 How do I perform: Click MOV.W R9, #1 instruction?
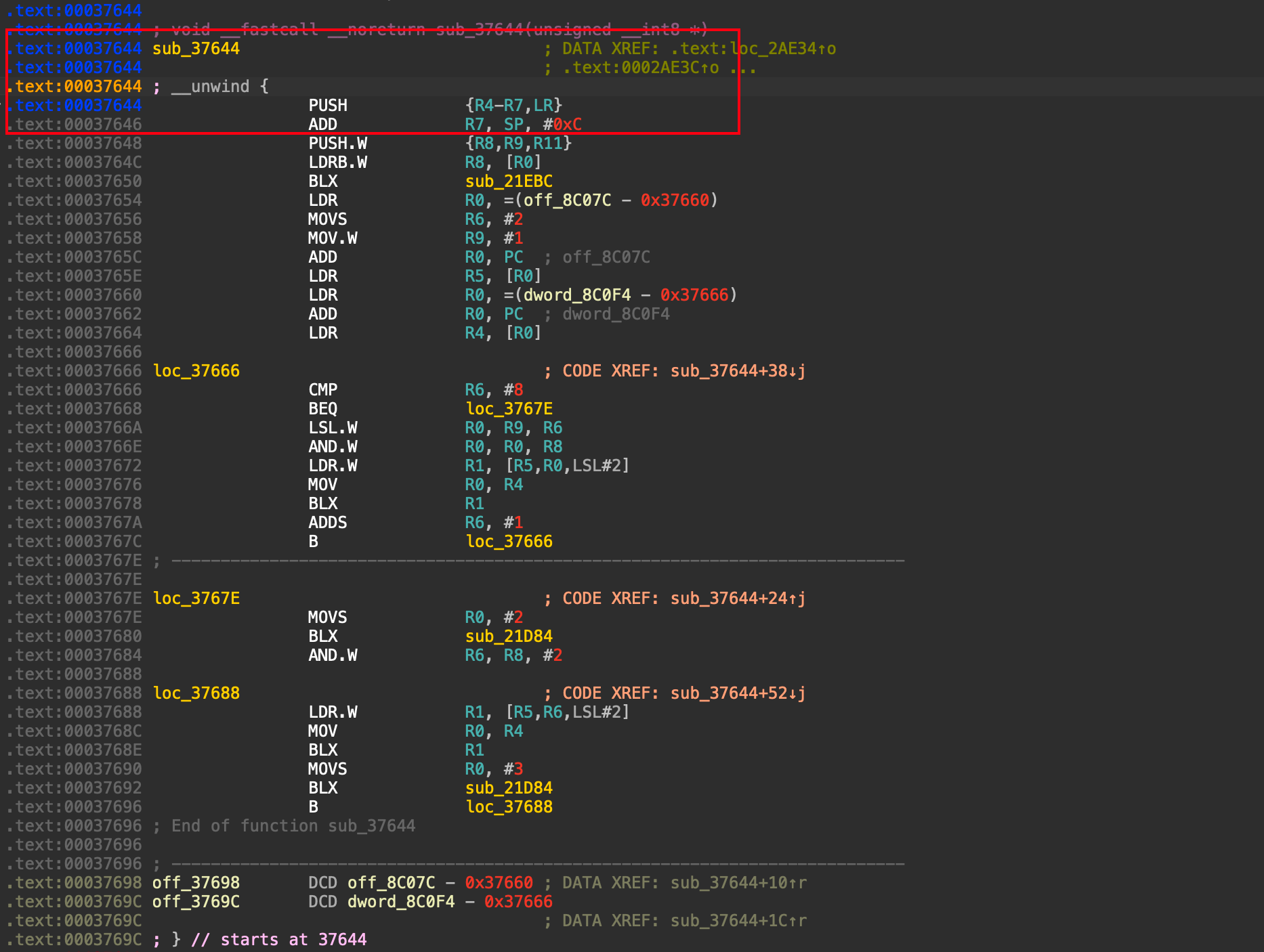tap(416, 238)
